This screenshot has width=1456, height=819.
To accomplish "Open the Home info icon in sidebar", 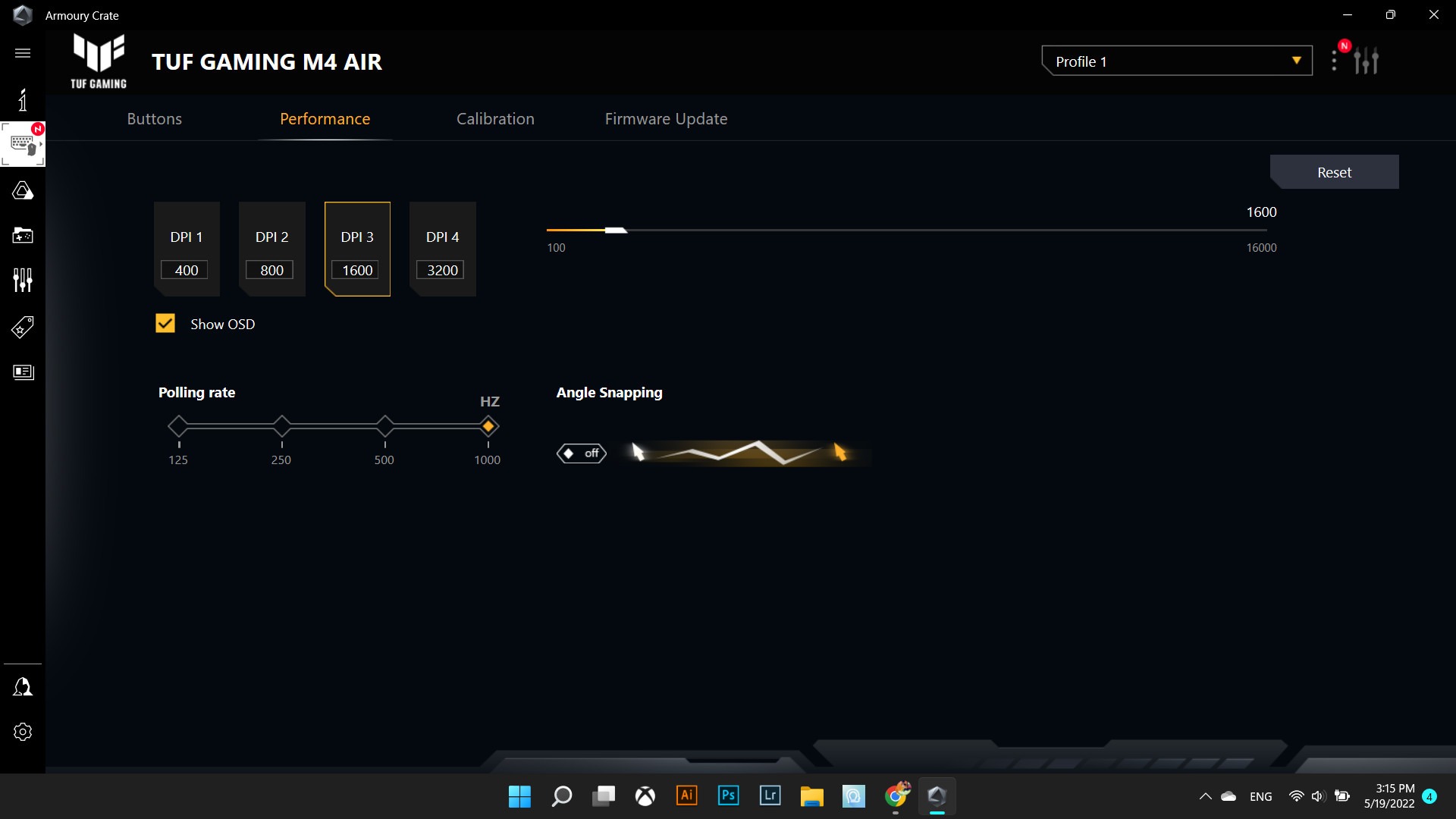I will 23,99.
